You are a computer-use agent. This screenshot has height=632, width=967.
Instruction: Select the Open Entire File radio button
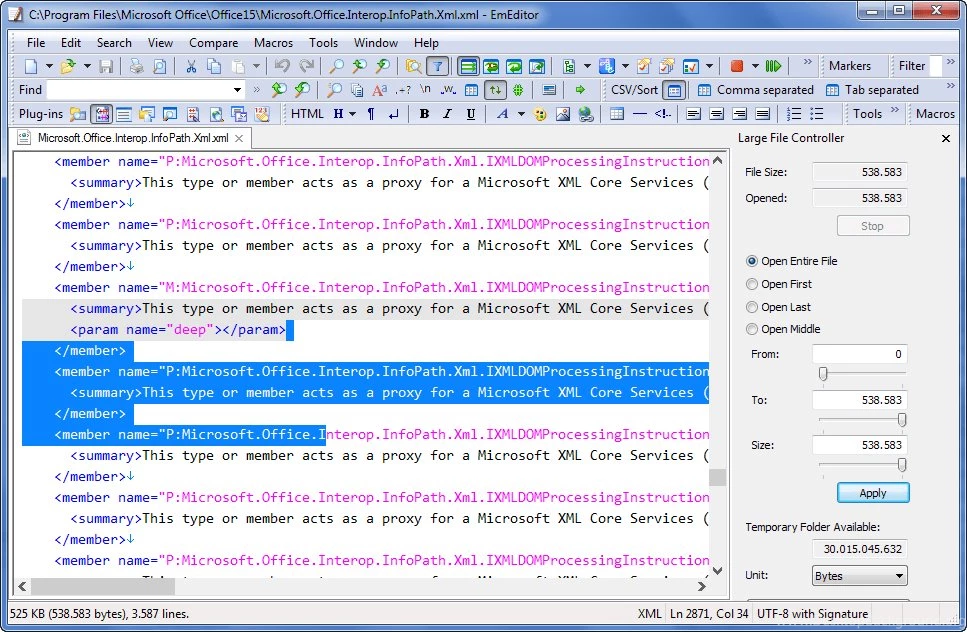[x=751, y=261]
